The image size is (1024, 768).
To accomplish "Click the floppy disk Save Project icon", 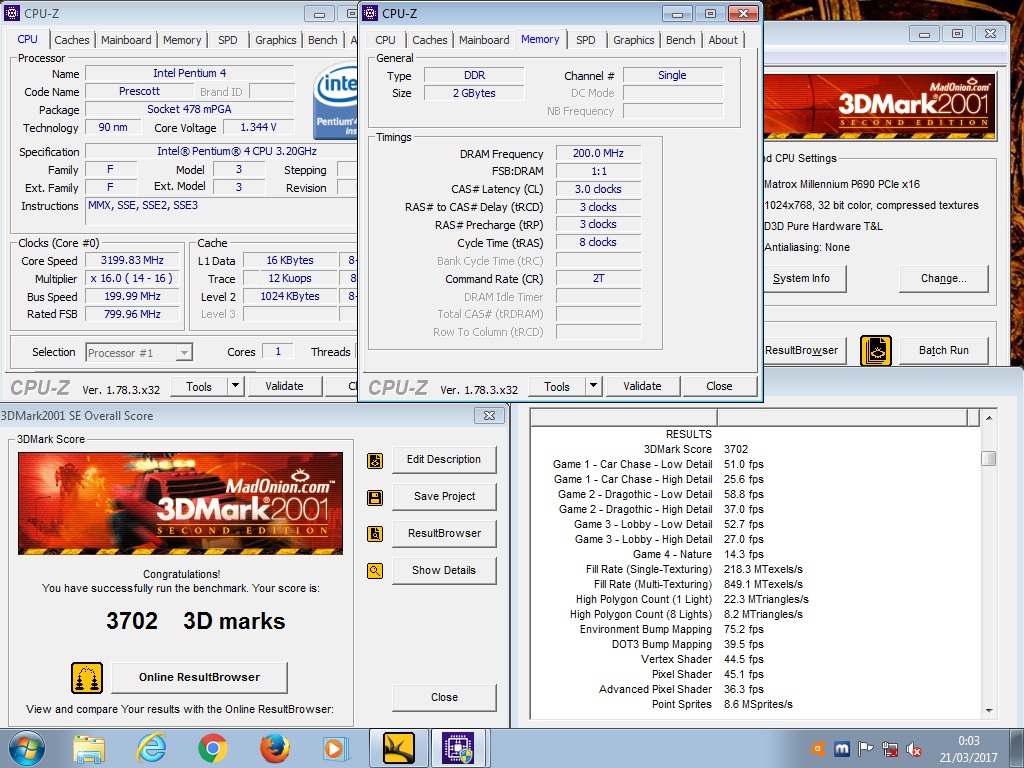I will [375, 498].
